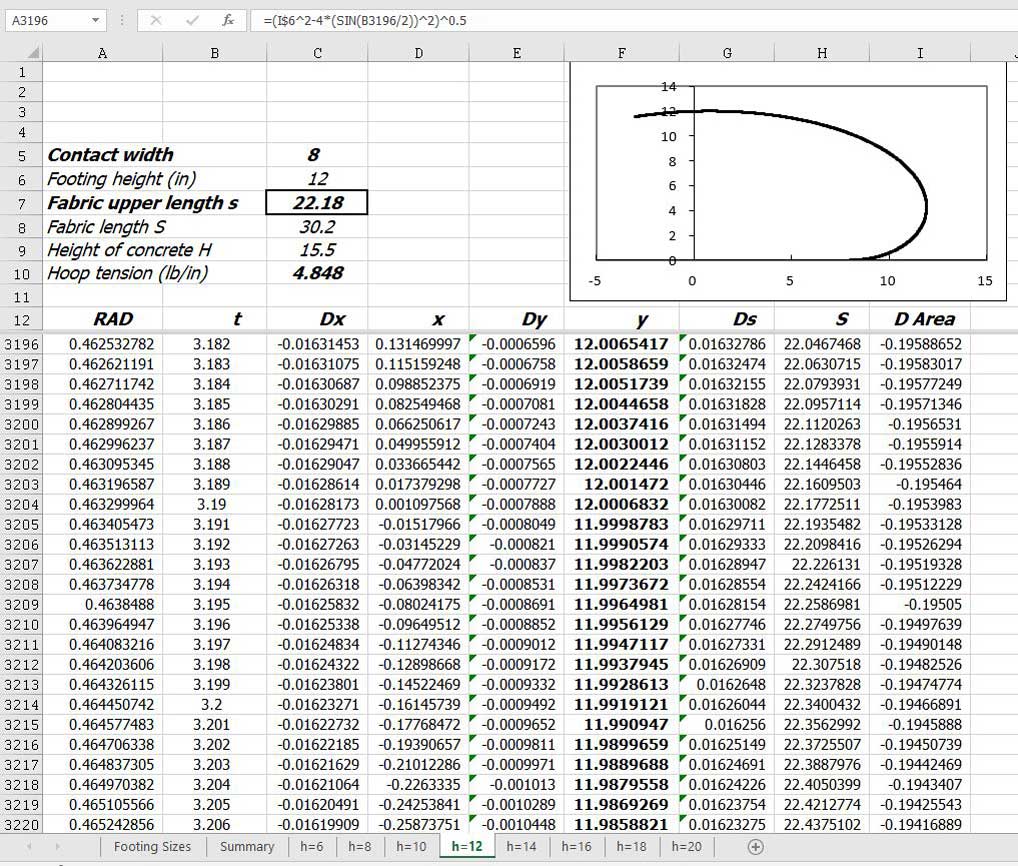
Task: Click into the formula bar text
Action: [x=633, y=20]
